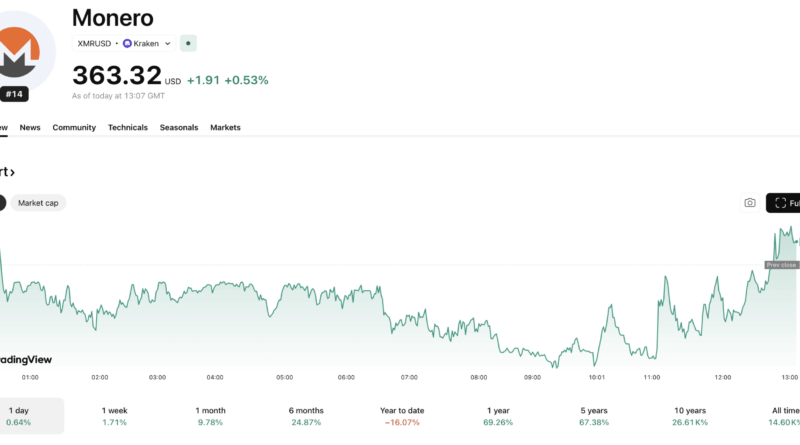This screenshot has height=445, width=800.
Task: Go to the Seasonals tab
Action: (179, 128)
